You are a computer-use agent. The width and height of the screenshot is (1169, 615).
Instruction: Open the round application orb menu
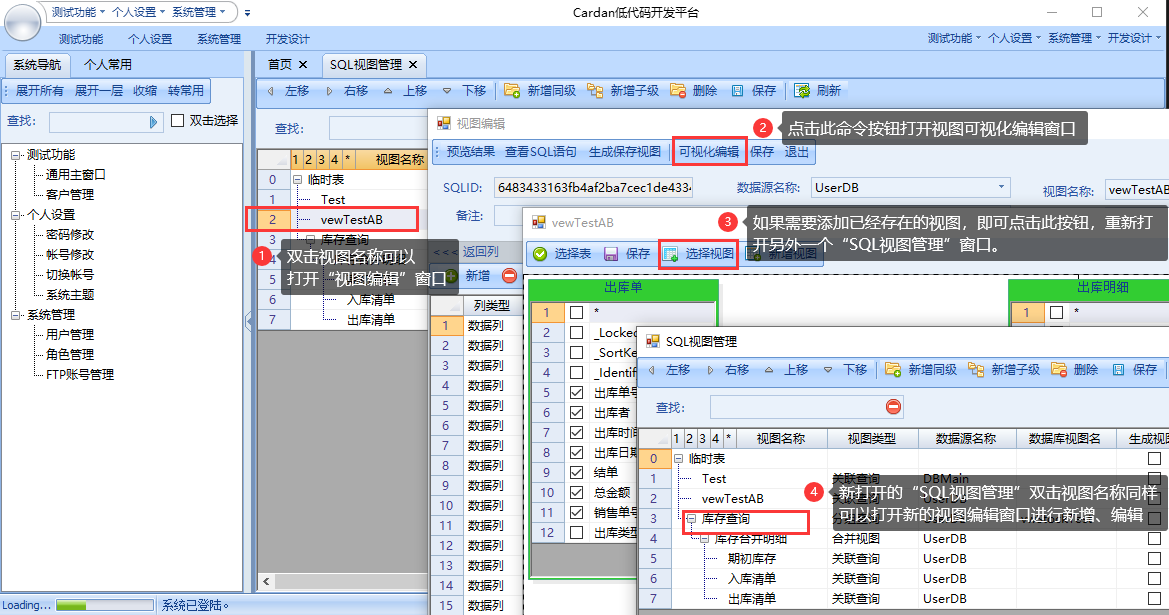pyautogui.click(x=22, y=22)
